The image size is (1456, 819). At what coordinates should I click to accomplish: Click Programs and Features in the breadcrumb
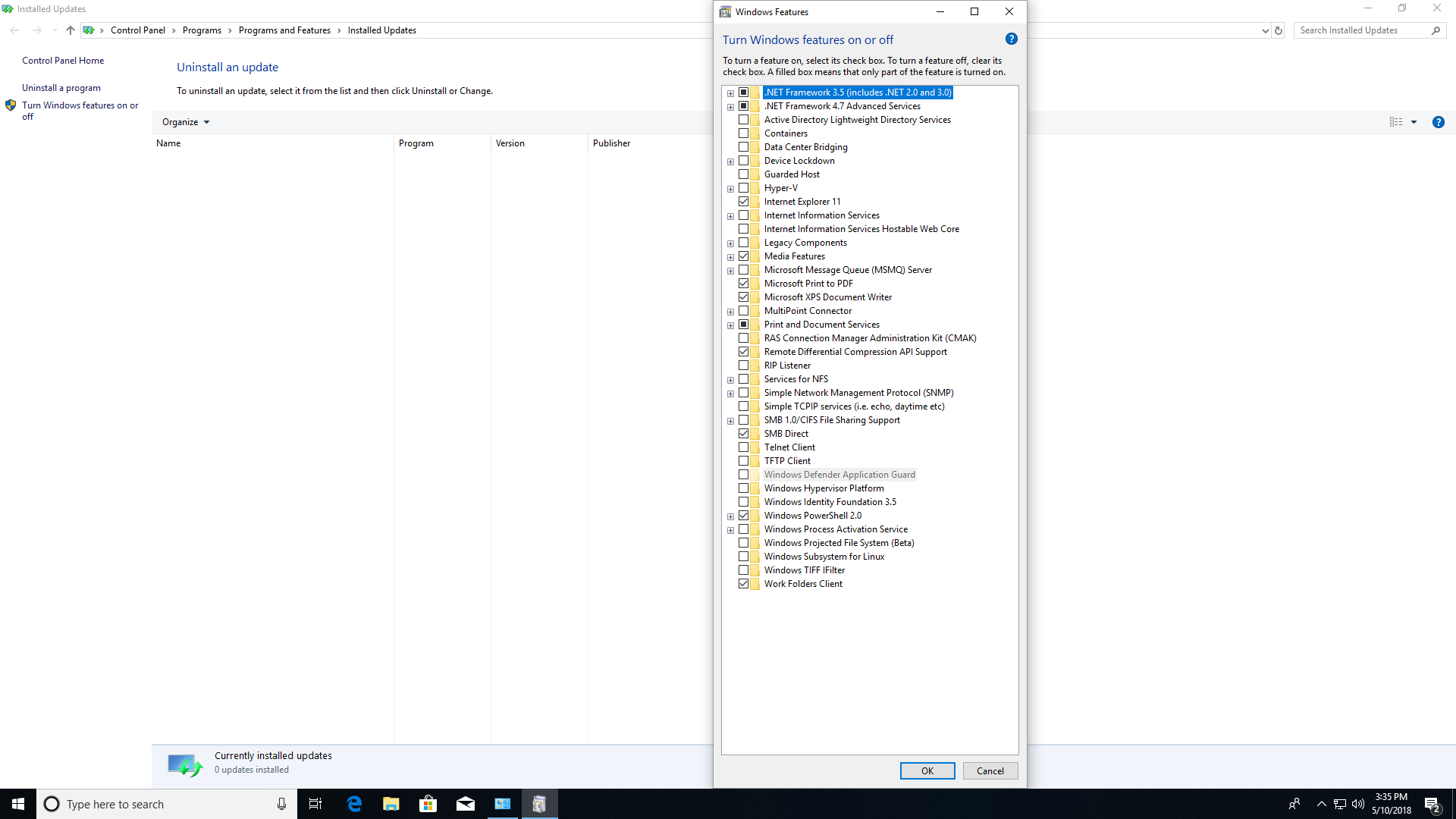284,30
